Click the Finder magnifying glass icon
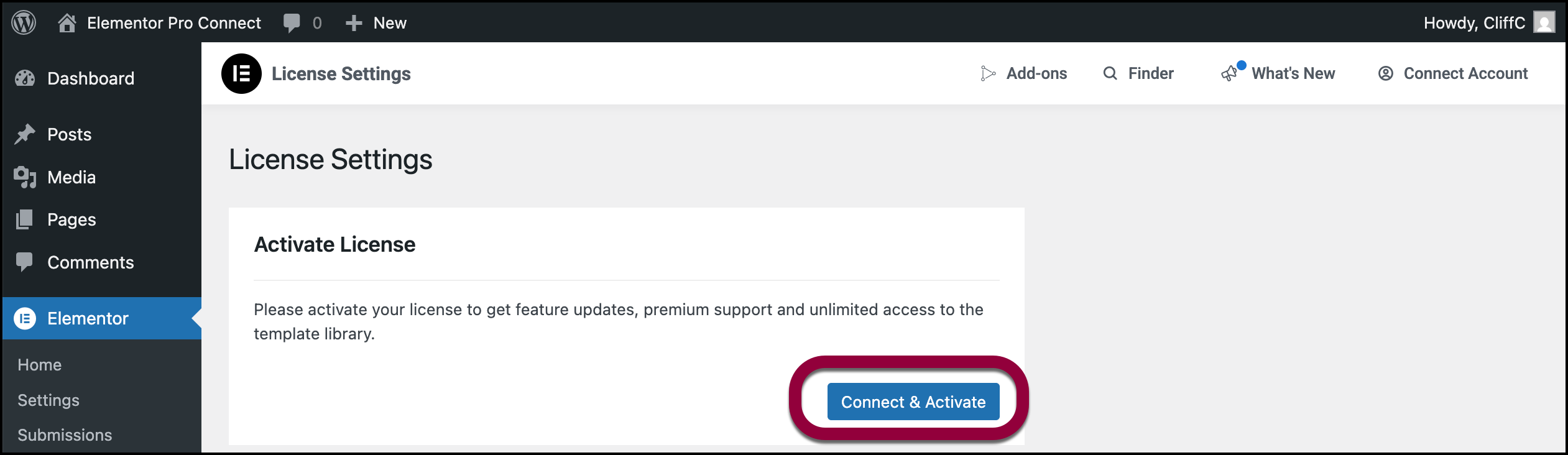 1110,73
